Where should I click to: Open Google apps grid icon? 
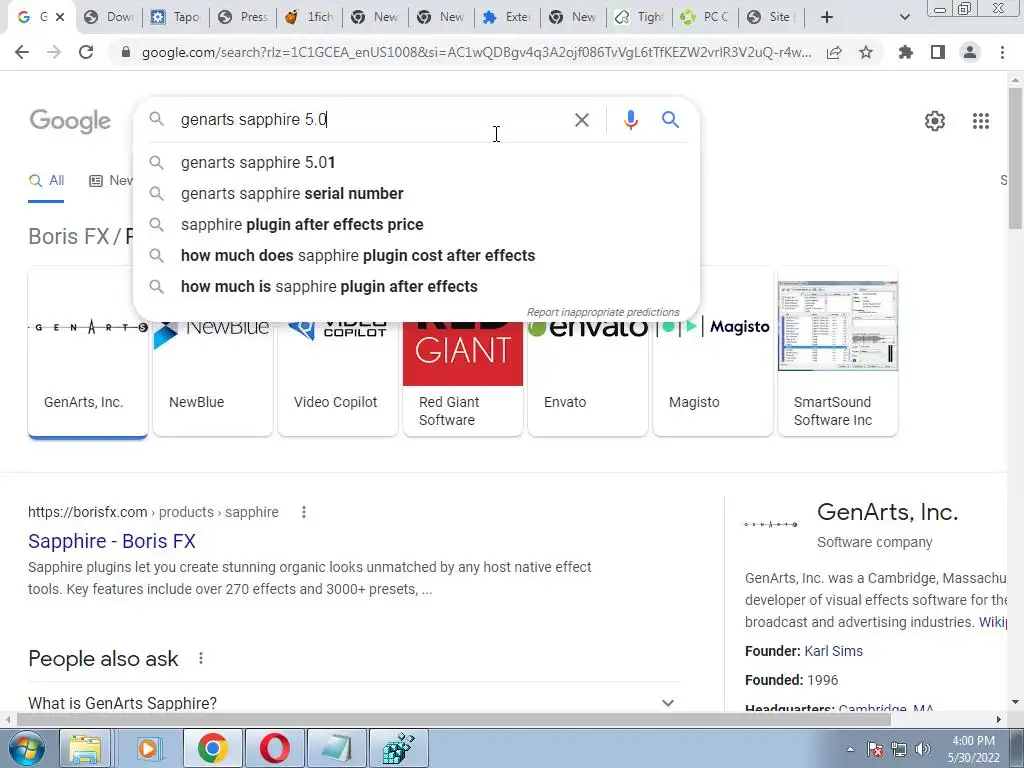tap(981, 121)
